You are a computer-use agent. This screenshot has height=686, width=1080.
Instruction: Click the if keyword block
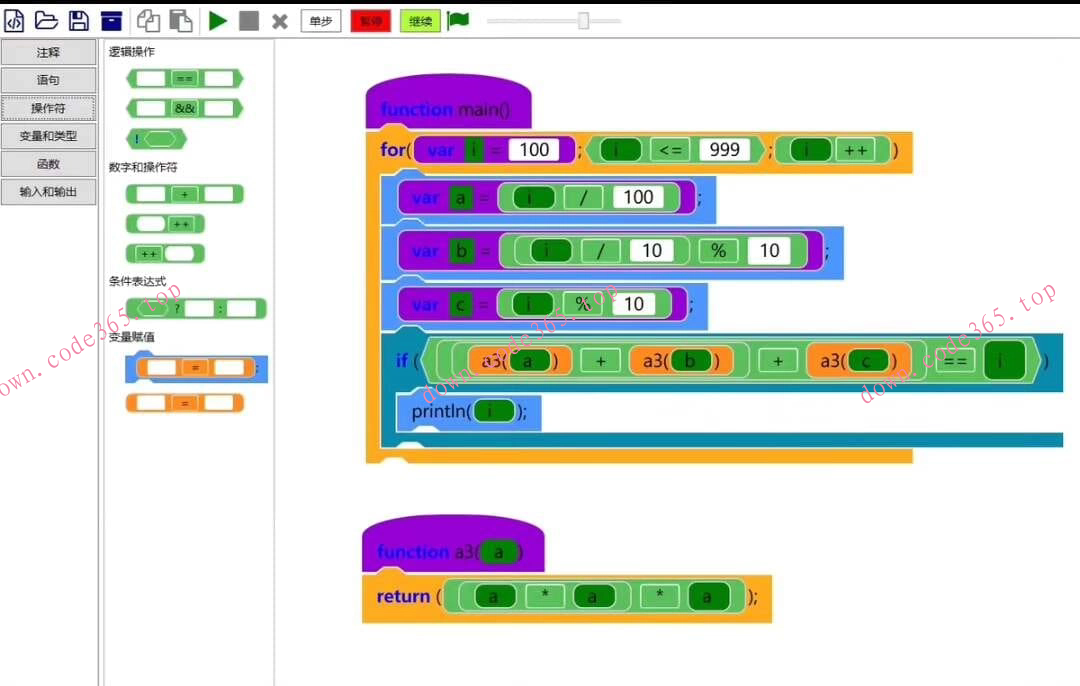click(402, 360)
